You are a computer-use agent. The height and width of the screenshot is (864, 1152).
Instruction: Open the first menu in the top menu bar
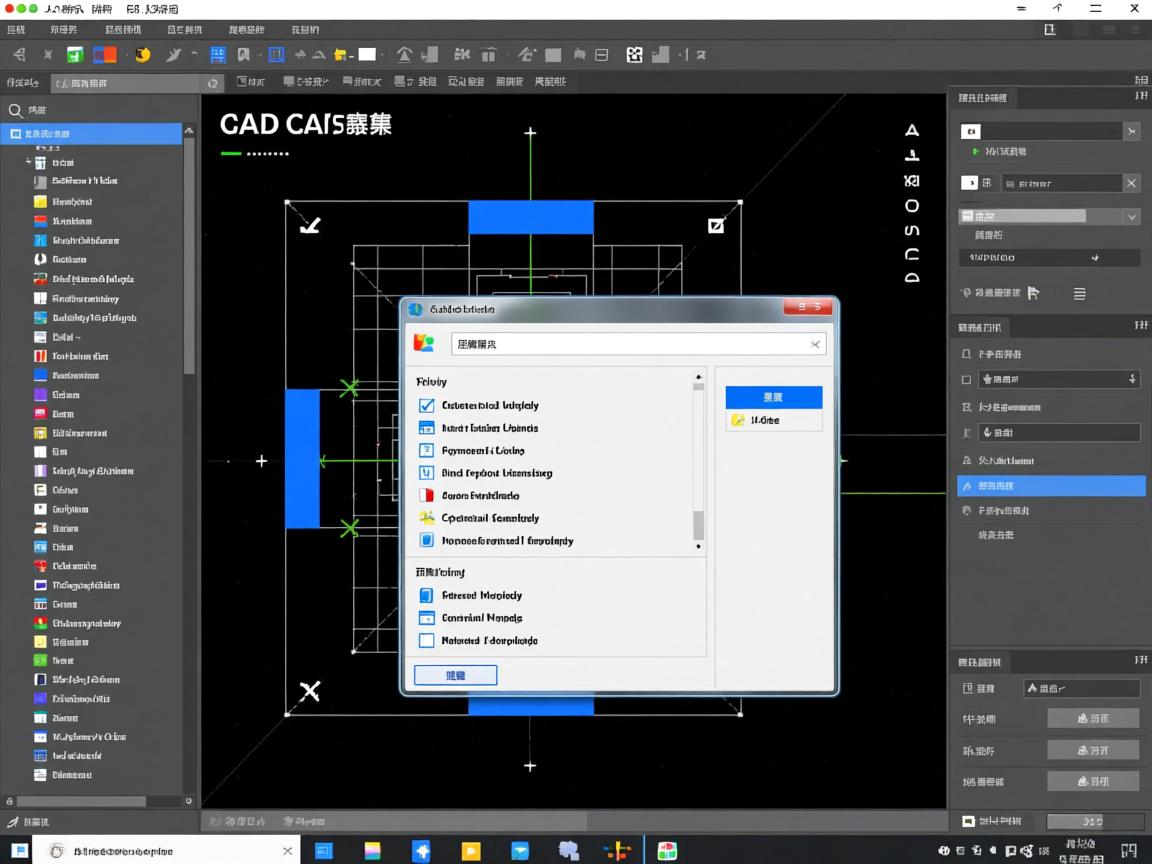click(x=16, y=30)
